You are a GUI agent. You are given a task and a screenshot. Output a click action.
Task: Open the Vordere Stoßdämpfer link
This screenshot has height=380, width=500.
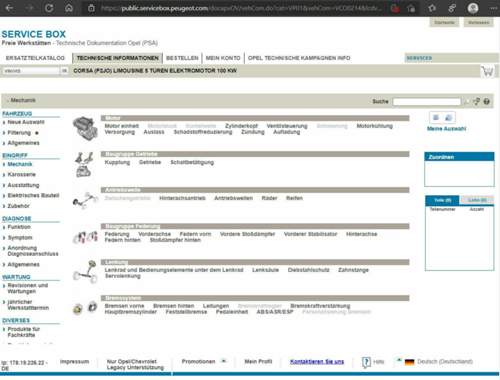point(247,234)
